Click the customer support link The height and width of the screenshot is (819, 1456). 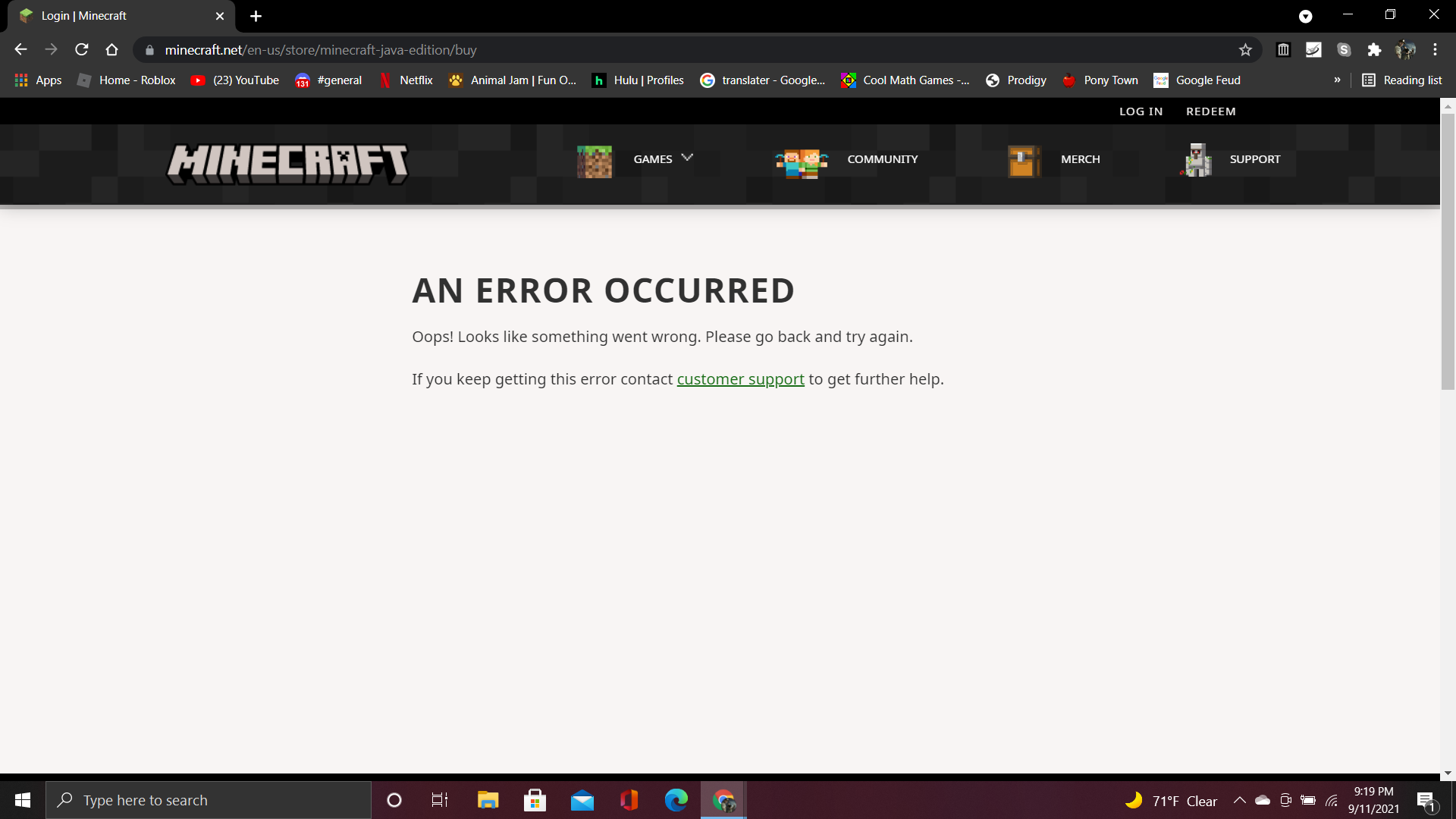click(740, 379)
